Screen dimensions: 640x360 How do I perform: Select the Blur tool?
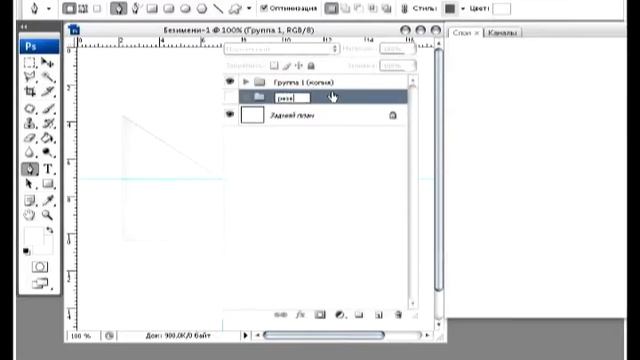click(29, 153)
